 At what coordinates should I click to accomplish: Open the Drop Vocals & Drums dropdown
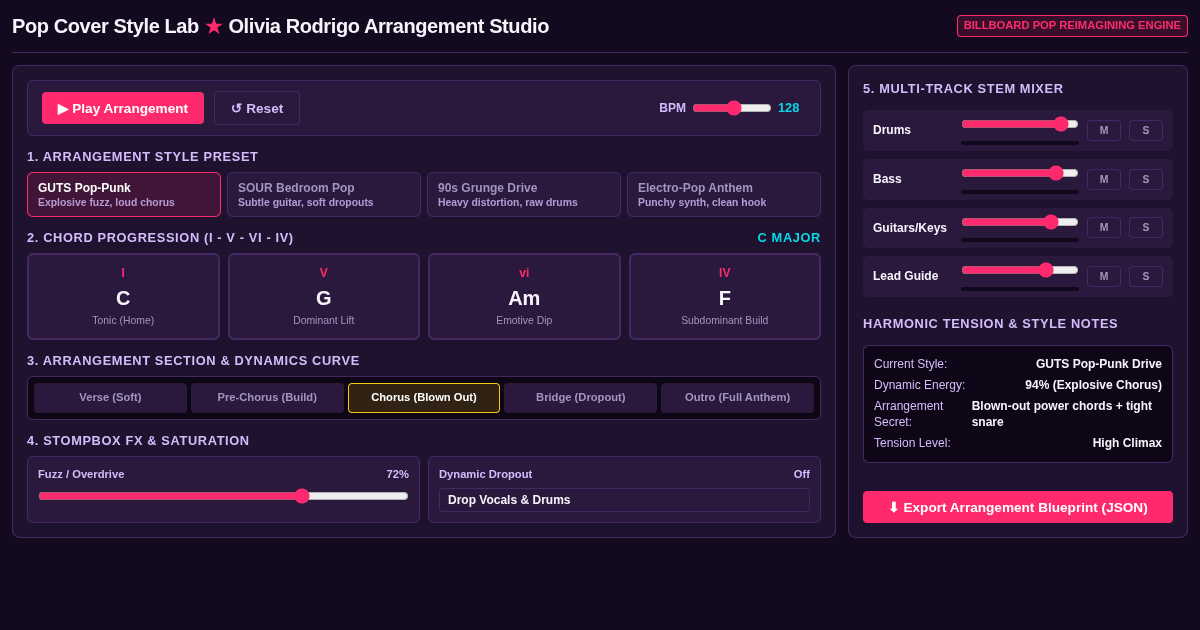click(624, 500)
